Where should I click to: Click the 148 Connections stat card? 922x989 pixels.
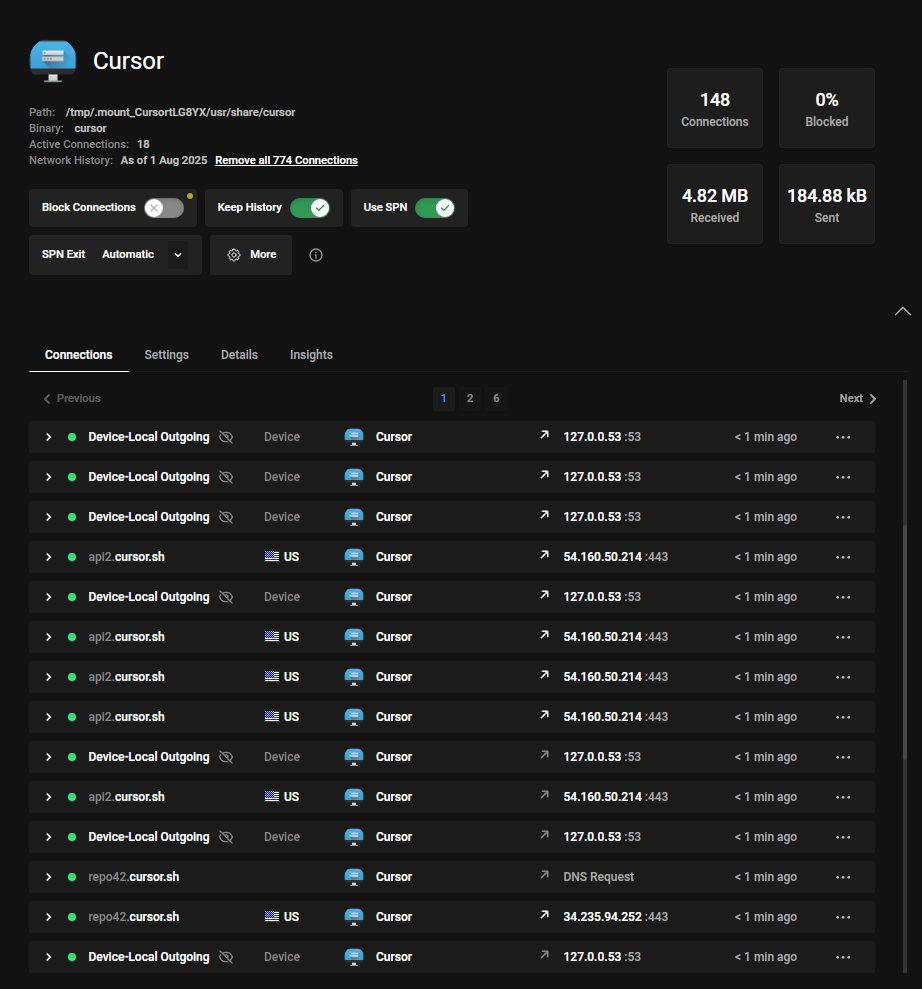tap(715, 108)
